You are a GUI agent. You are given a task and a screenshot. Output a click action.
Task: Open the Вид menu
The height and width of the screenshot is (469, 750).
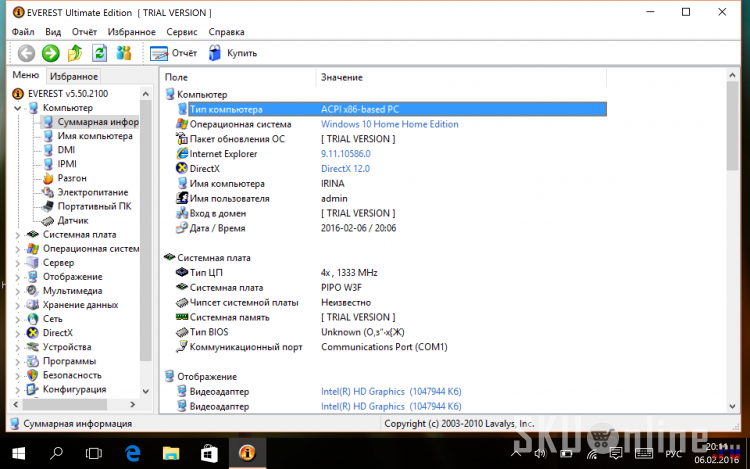pyautogui.click(x=53, y=32)
